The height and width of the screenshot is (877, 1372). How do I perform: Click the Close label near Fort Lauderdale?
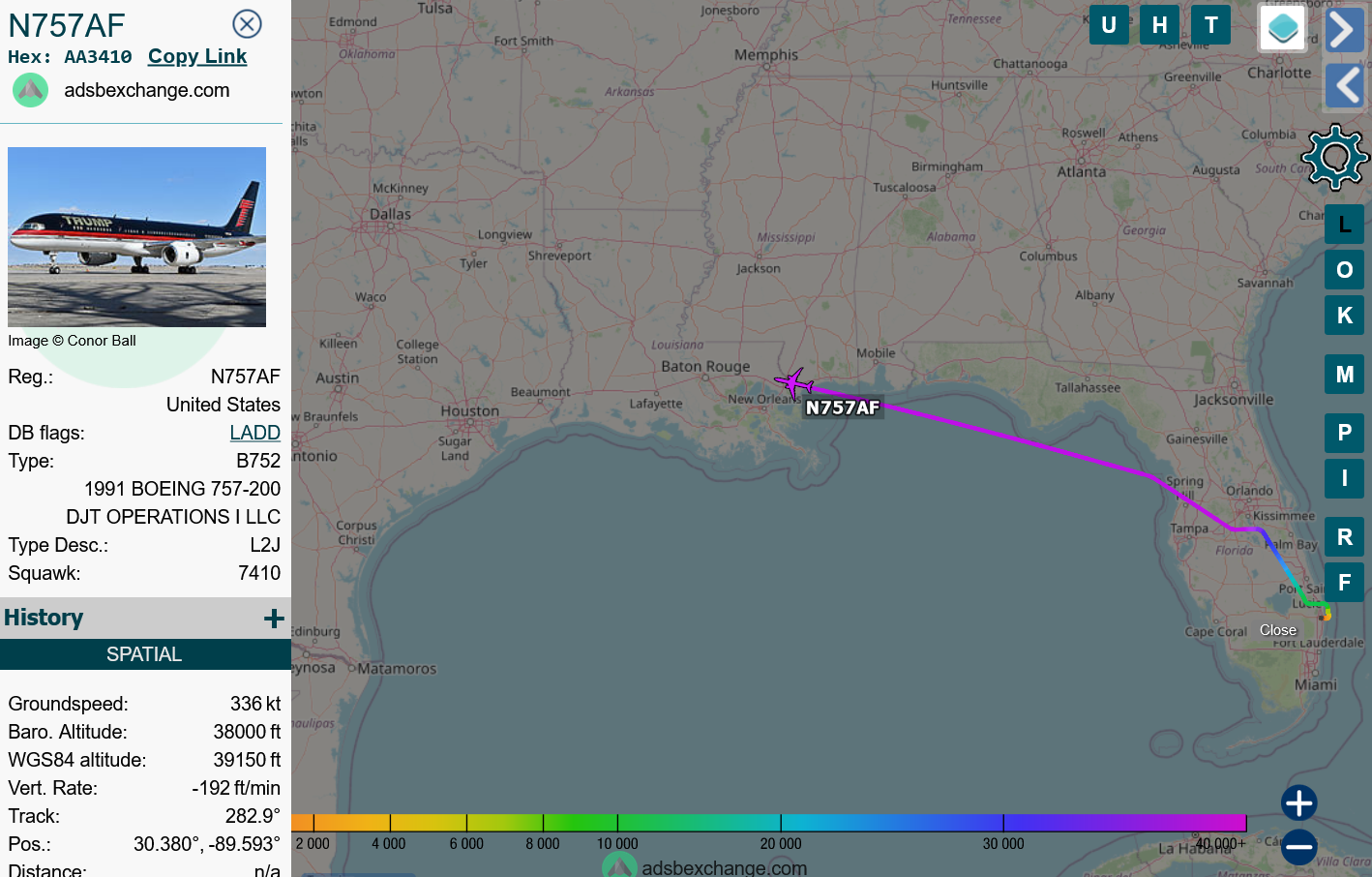1278,630
